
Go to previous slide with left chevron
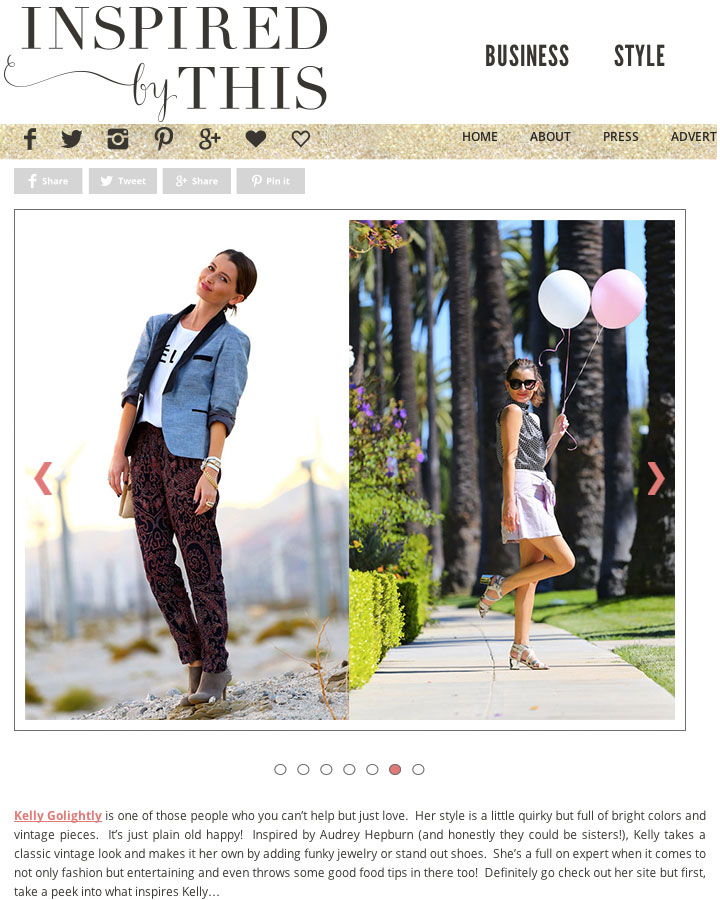point(43,478)
